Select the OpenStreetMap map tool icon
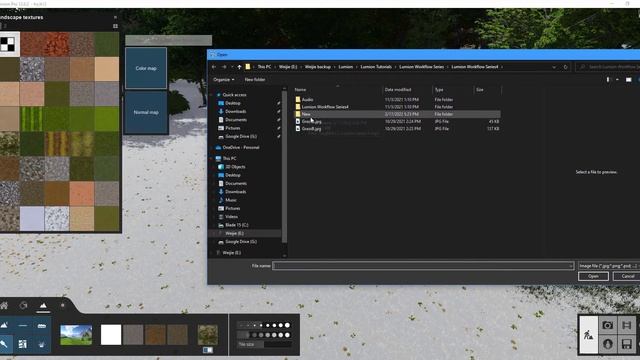This screenshot has height=360, width=640. 23,344
